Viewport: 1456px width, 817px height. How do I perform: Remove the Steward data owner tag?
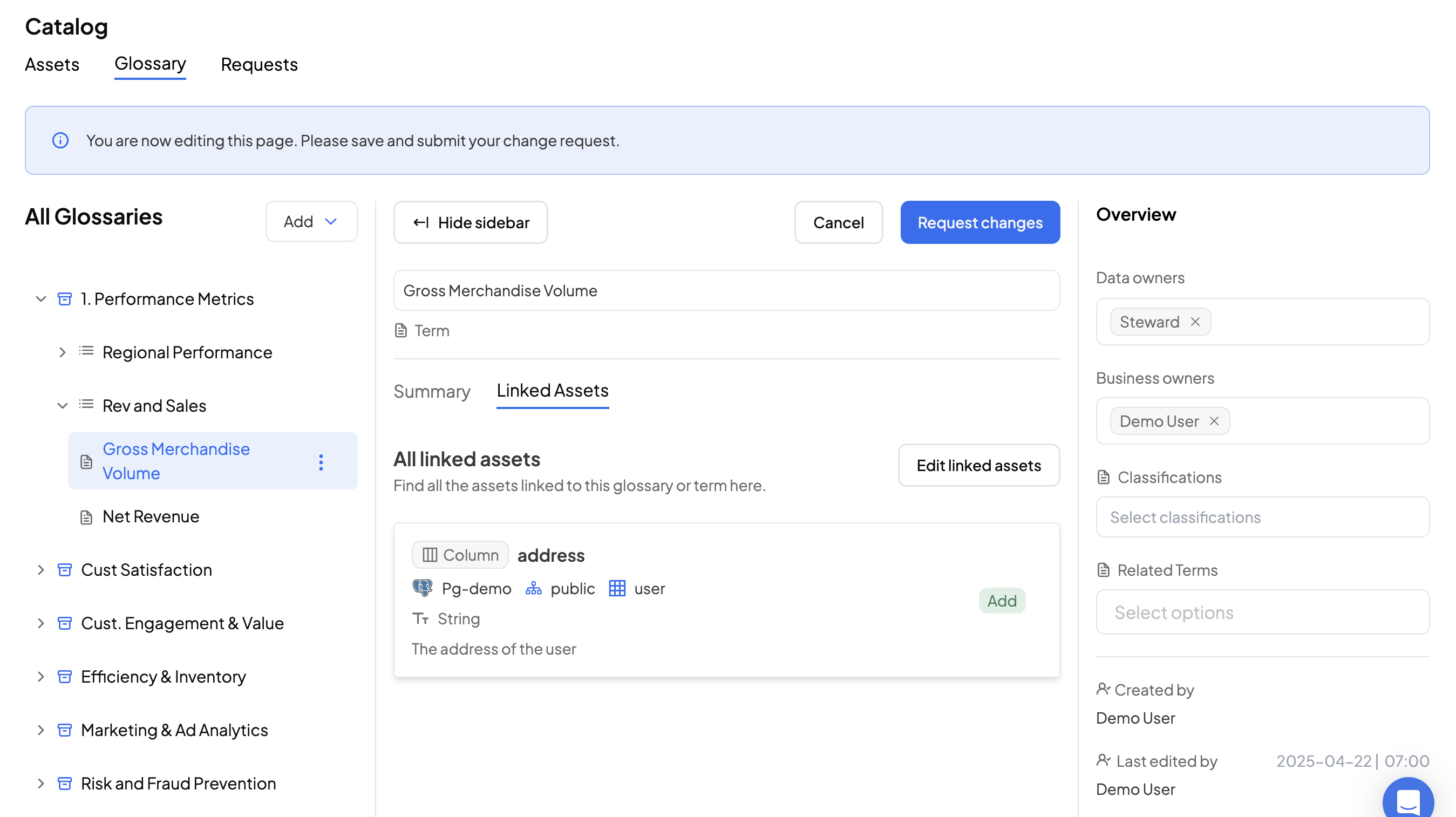point(1195,322)
